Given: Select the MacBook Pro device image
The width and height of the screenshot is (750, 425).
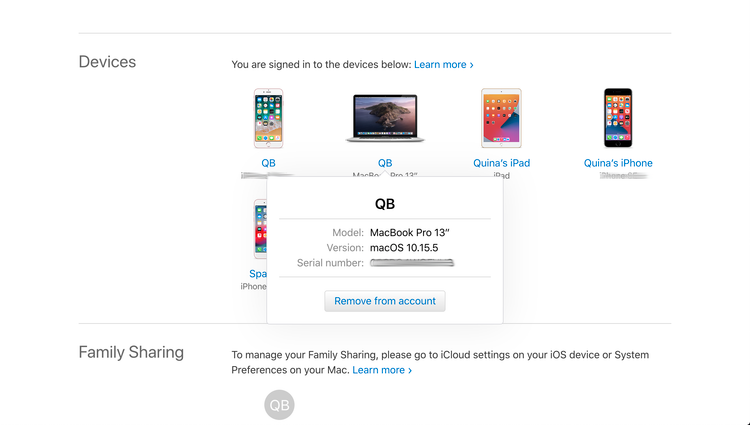Looking at the screenshot, I should click(385, 120).
